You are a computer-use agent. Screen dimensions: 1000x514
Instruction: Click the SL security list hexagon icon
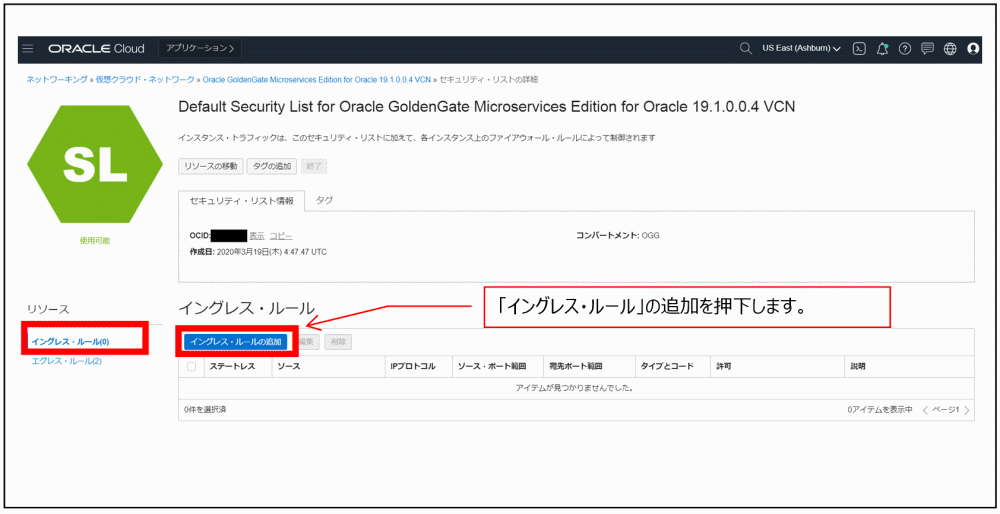94,165
